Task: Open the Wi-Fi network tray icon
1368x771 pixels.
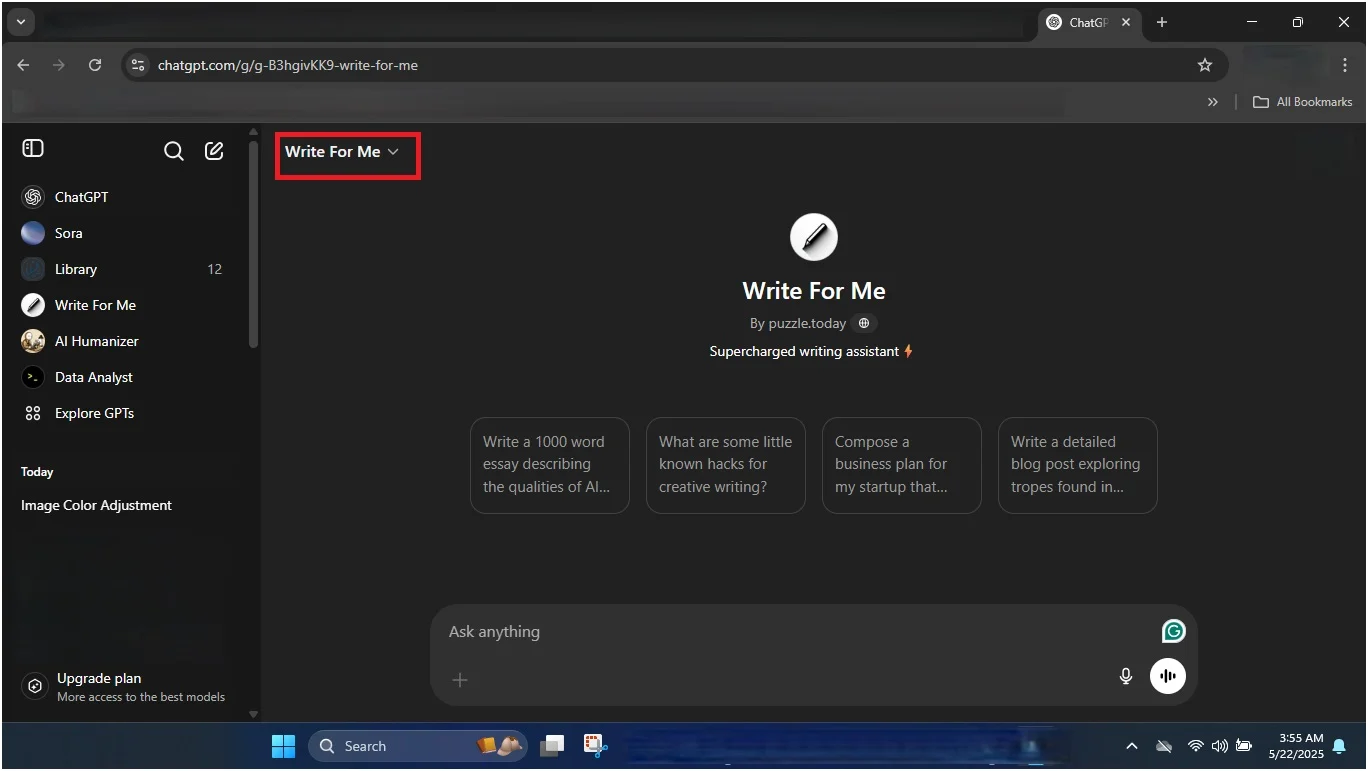Action: coord(1195,746)
